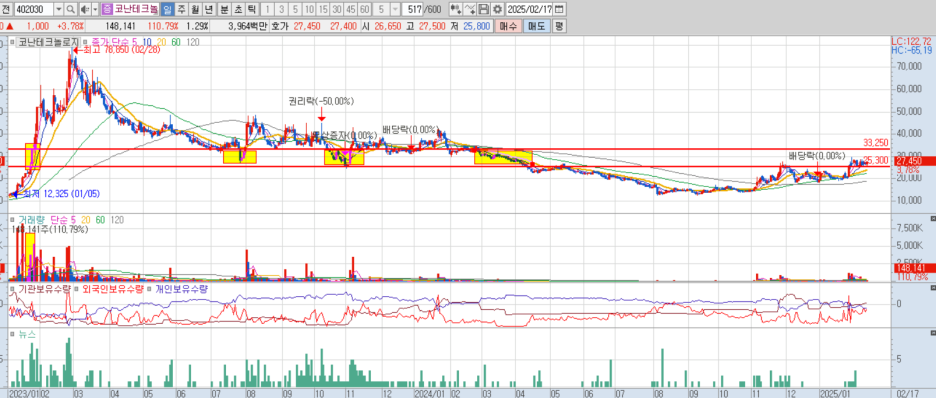Click the 60-day moving average legend value
The height and width of the screenshot is (398, 936).
(176, 42)
